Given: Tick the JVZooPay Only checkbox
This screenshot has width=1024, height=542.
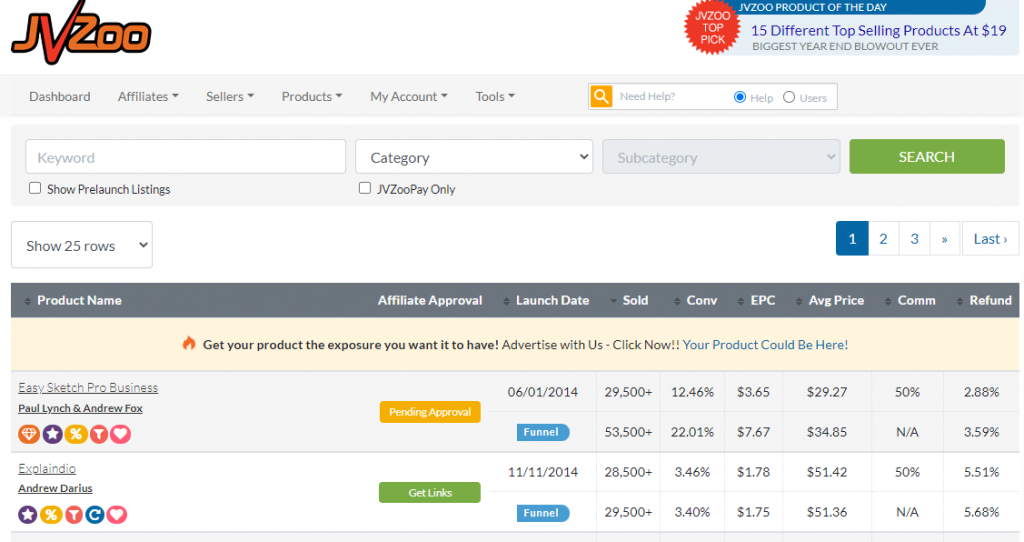Looking at the screenshot, I should tap(365, 188).
